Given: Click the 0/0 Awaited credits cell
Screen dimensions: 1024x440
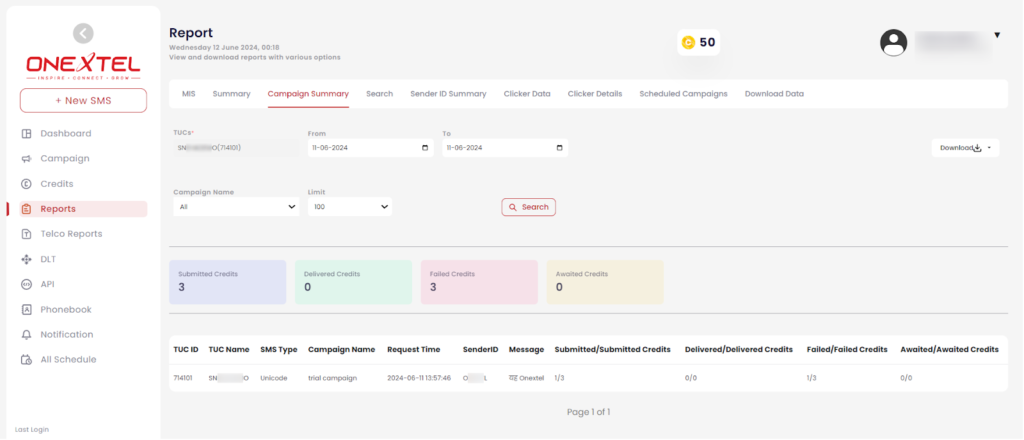Looking at the screenshot, I should 906,378.
